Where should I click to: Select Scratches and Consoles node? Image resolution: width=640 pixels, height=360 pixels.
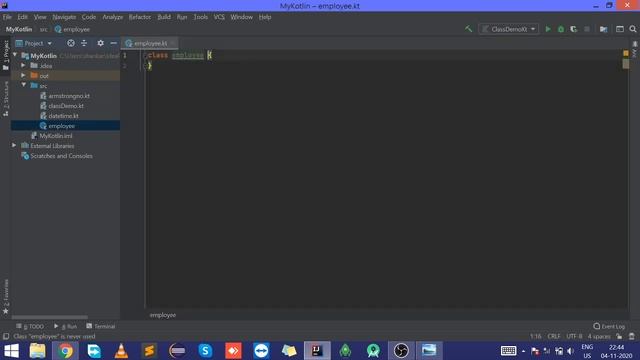[61, 156]
